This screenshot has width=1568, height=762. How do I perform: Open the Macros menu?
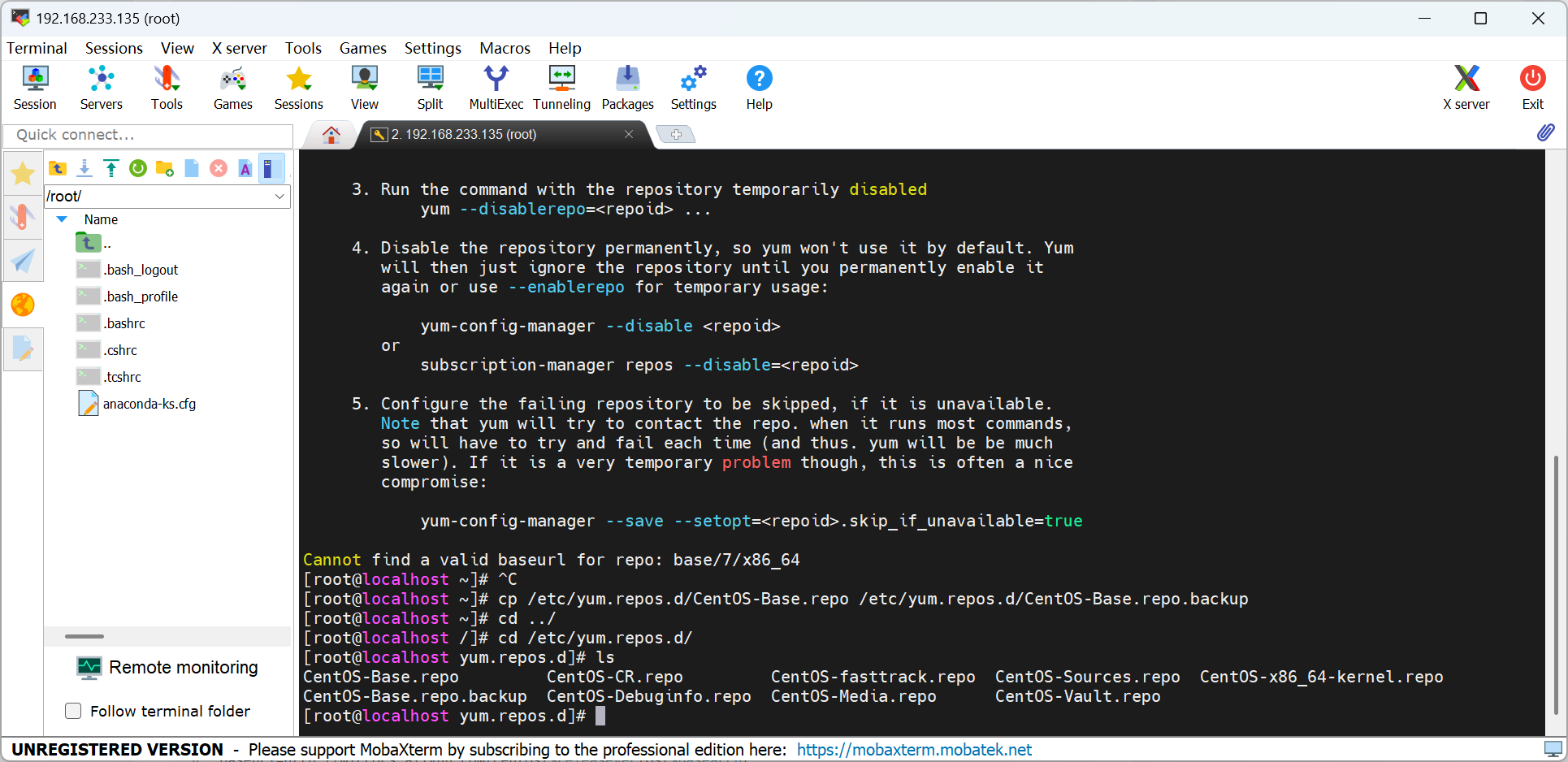point(504,48)
